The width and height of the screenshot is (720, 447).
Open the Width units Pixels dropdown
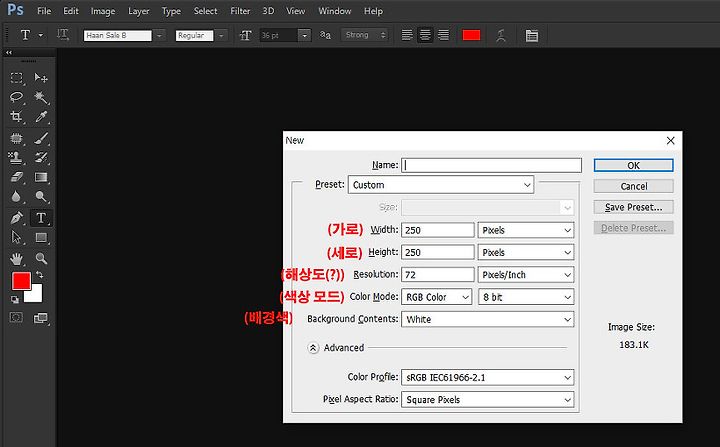[x=526, y=230]
